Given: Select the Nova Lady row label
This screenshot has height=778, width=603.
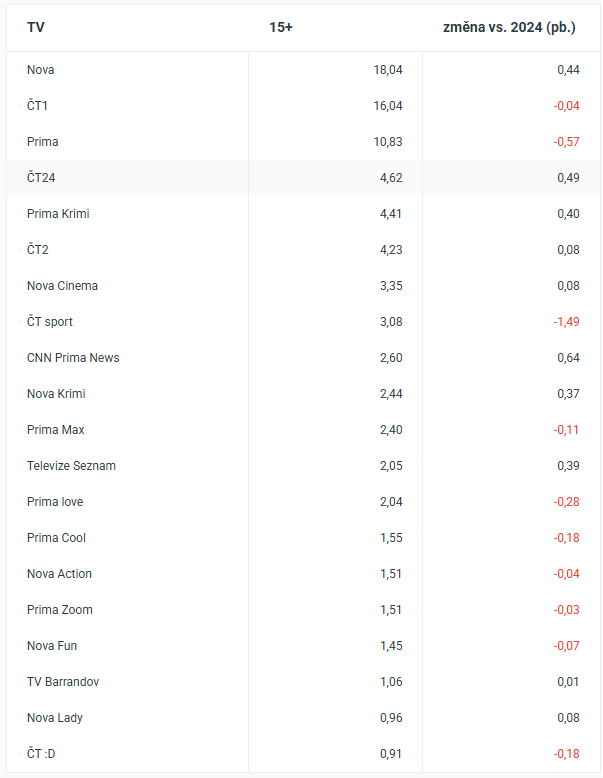Looking at the screenshot, I should [55, 718].
